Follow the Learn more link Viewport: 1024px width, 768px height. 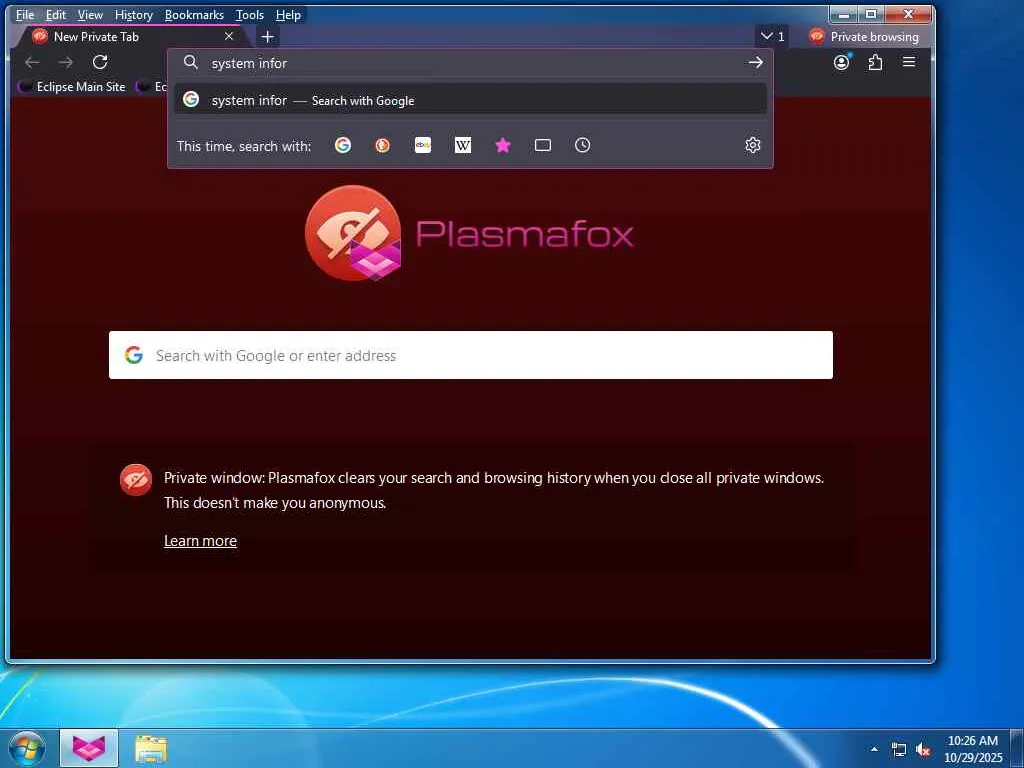point(200,541)
